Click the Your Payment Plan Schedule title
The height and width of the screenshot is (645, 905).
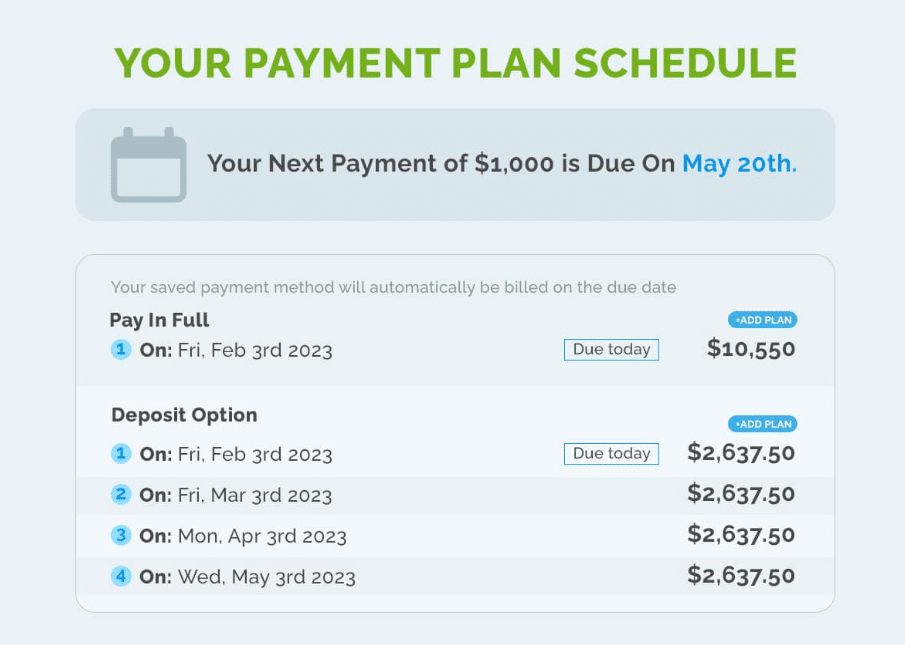pyautogui.click(x=455, y=63)
